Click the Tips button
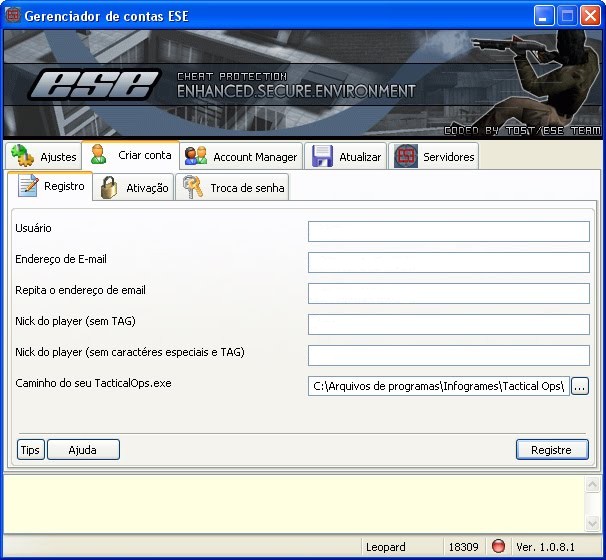The height and width of the screenshot is (560, 606). click(x=30, y=450)
